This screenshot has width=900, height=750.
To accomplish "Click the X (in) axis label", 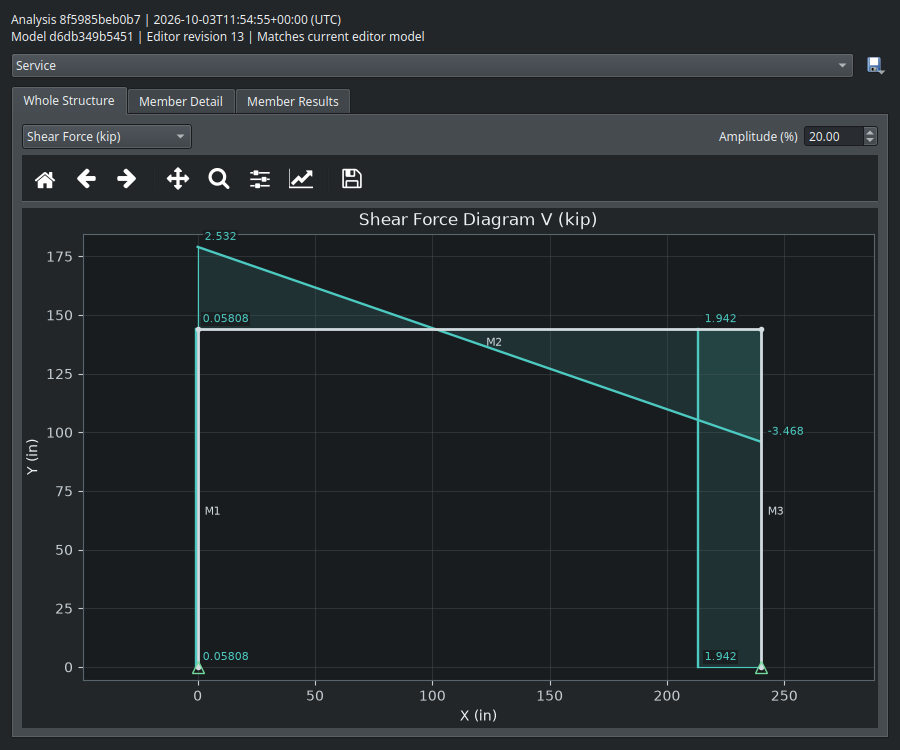I will 478,715.
